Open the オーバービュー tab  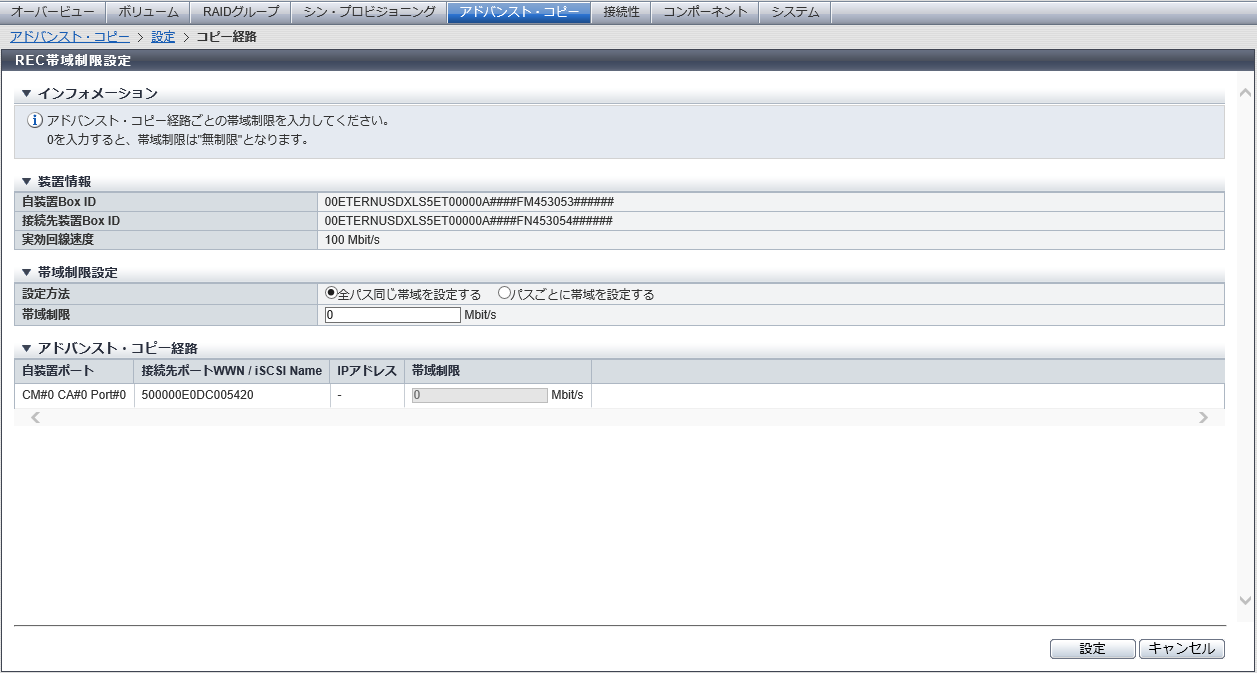(x=52, y=12)
